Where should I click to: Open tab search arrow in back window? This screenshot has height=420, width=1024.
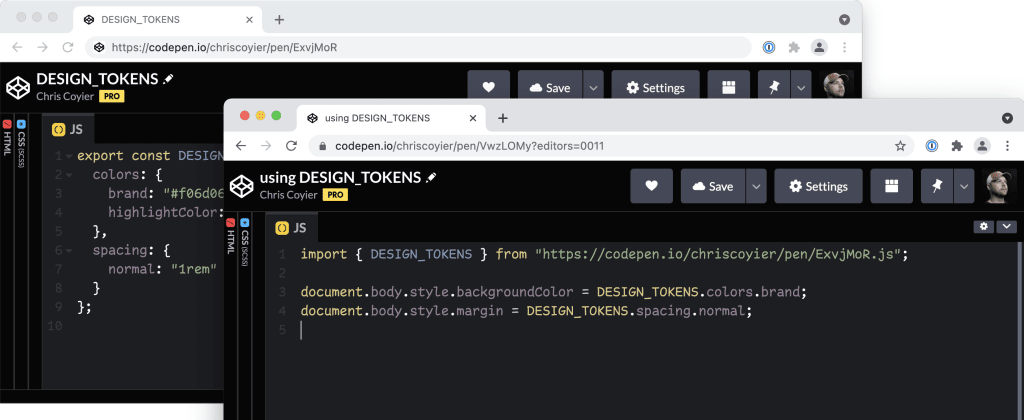coord(844,20)
